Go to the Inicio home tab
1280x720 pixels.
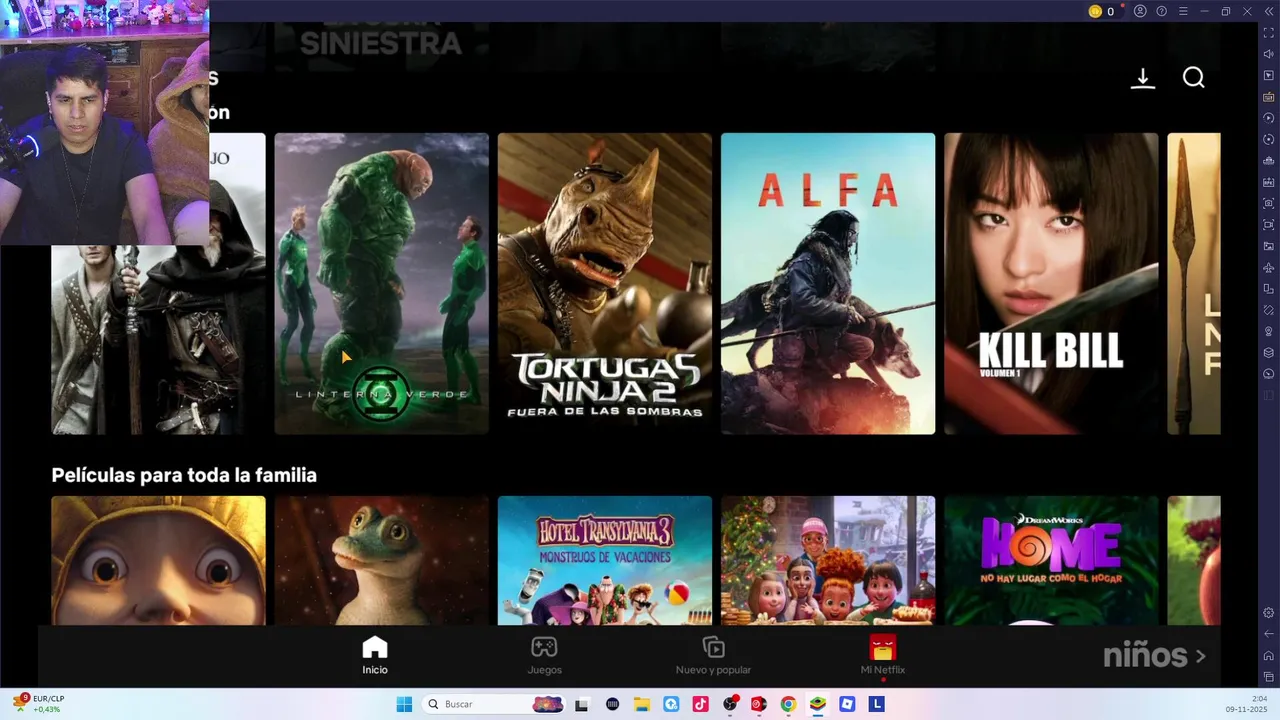[x=375, y=655]
